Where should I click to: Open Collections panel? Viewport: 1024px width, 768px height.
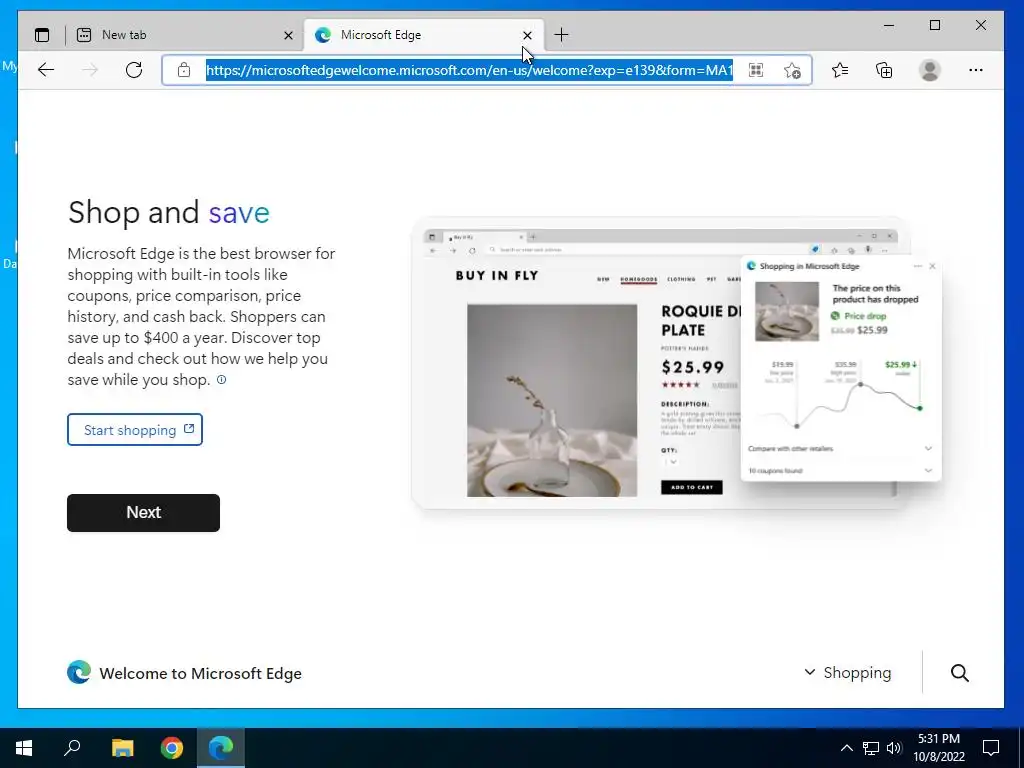[884, 70]
